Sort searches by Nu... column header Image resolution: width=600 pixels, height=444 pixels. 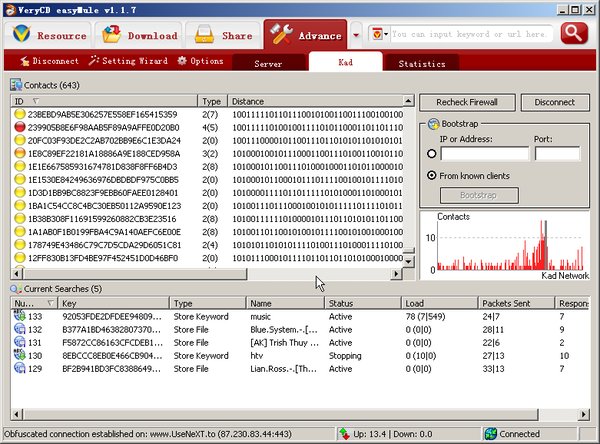pos(34,303)
